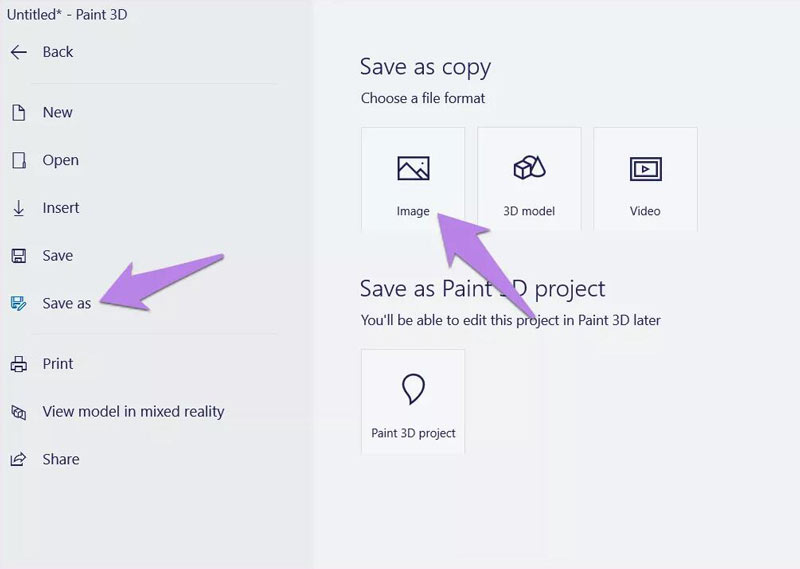Click the Save as icon
Viewport: 800px width, 569px height.
point(19,303)
